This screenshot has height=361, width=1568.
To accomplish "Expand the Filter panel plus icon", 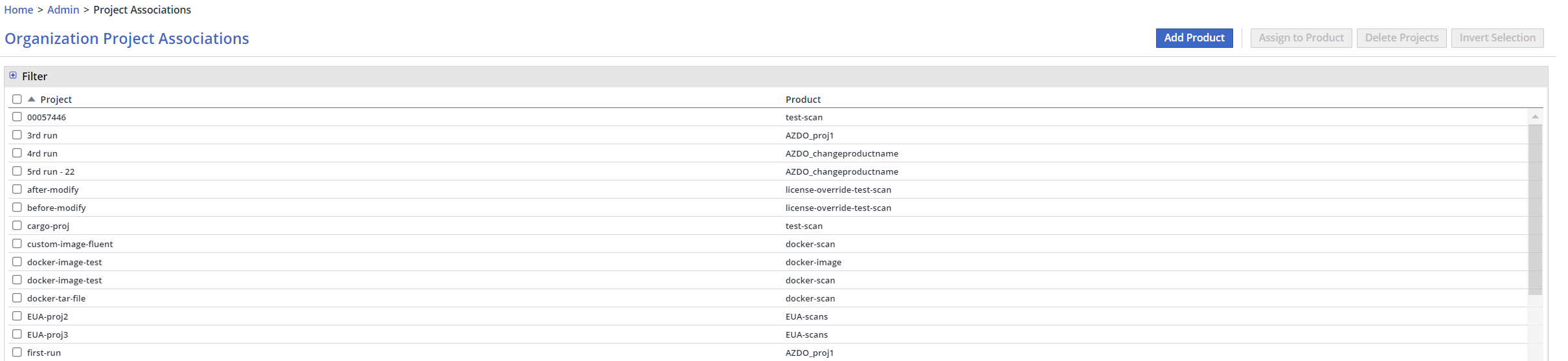I will click(x=13, y=76).
